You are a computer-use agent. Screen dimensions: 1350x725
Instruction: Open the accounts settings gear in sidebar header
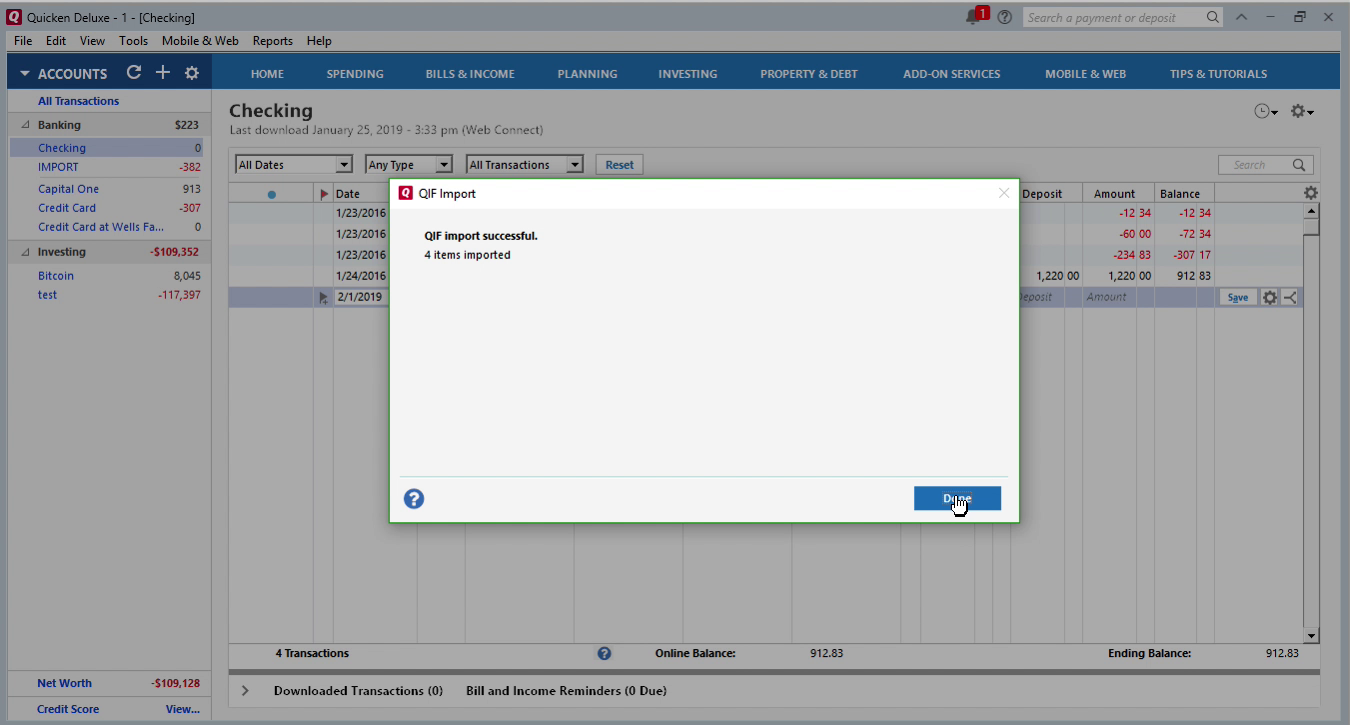click(x=192, y=73)
